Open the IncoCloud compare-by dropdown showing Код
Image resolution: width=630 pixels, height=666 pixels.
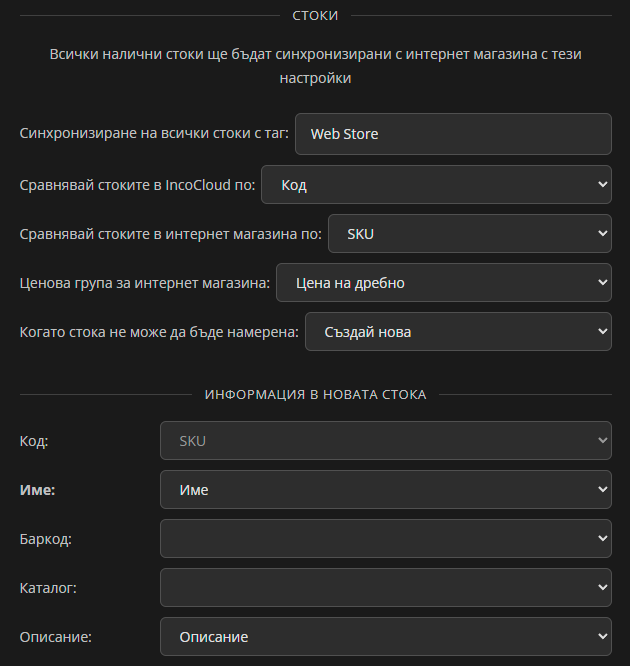click(436, 185)
